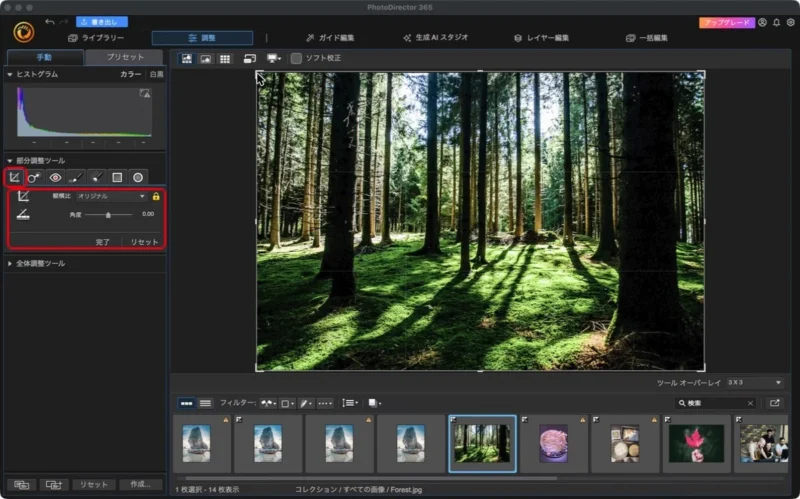
Task: Open the rating dots filter dropdown
Action: [325, 404]
